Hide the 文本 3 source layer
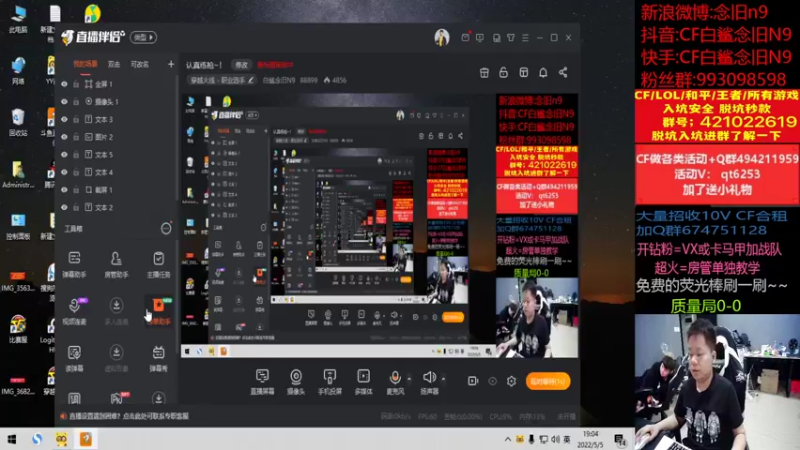The width and height of the screenshot is (800, 450). (64, 119)
